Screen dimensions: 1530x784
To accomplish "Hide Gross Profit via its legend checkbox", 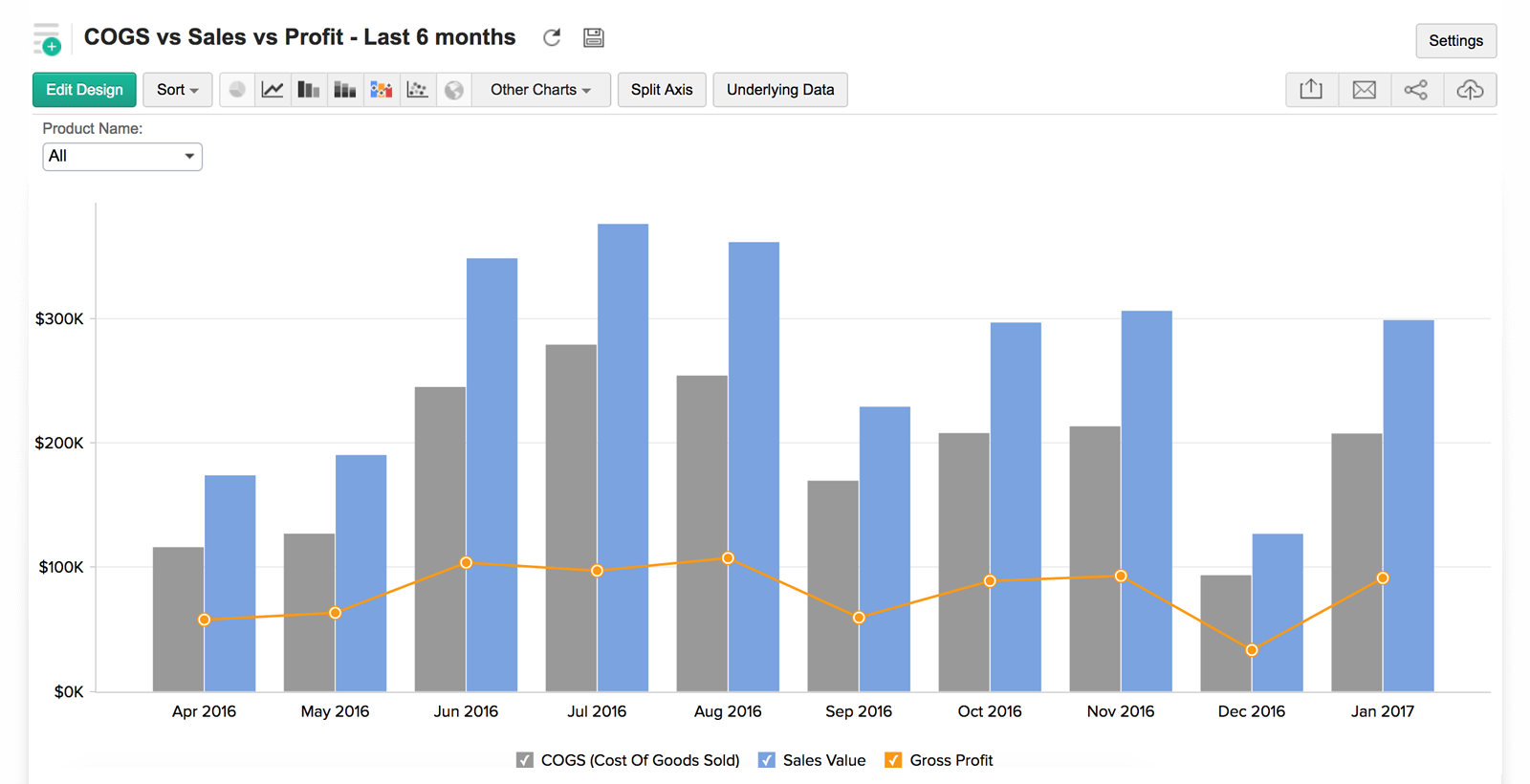I will tap(893, 760).
